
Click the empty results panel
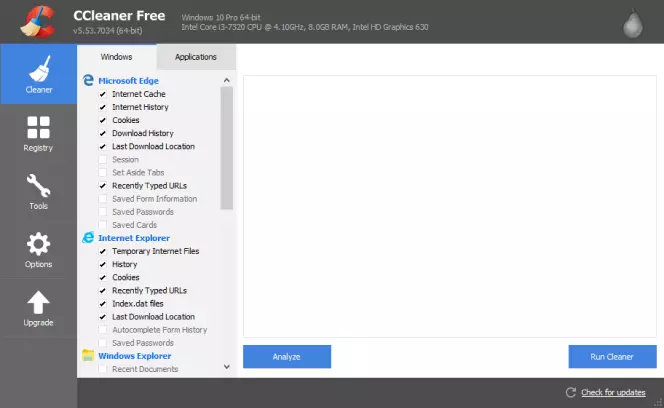click(x=450, y=206)
